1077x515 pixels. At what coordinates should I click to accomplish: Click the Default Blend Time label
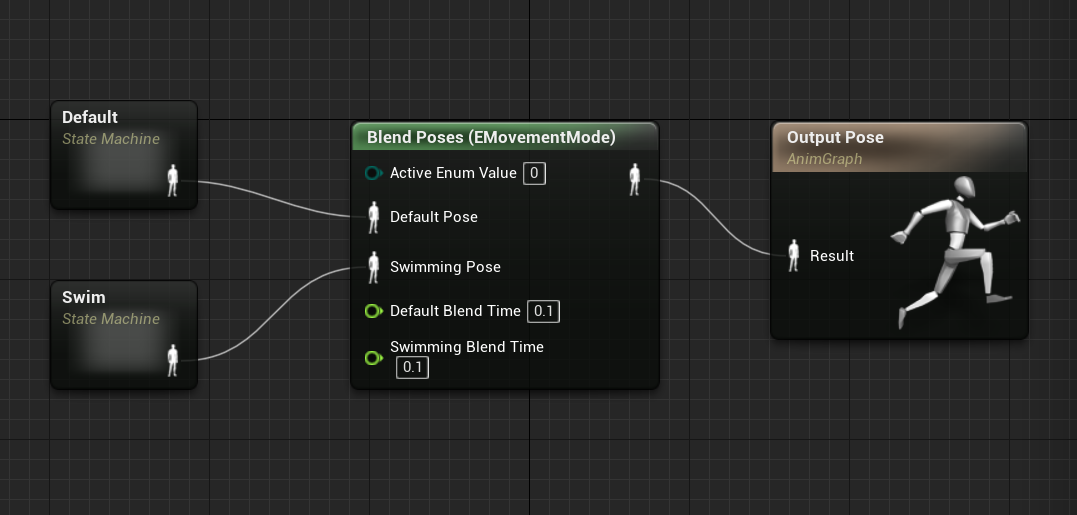(455, 311)
